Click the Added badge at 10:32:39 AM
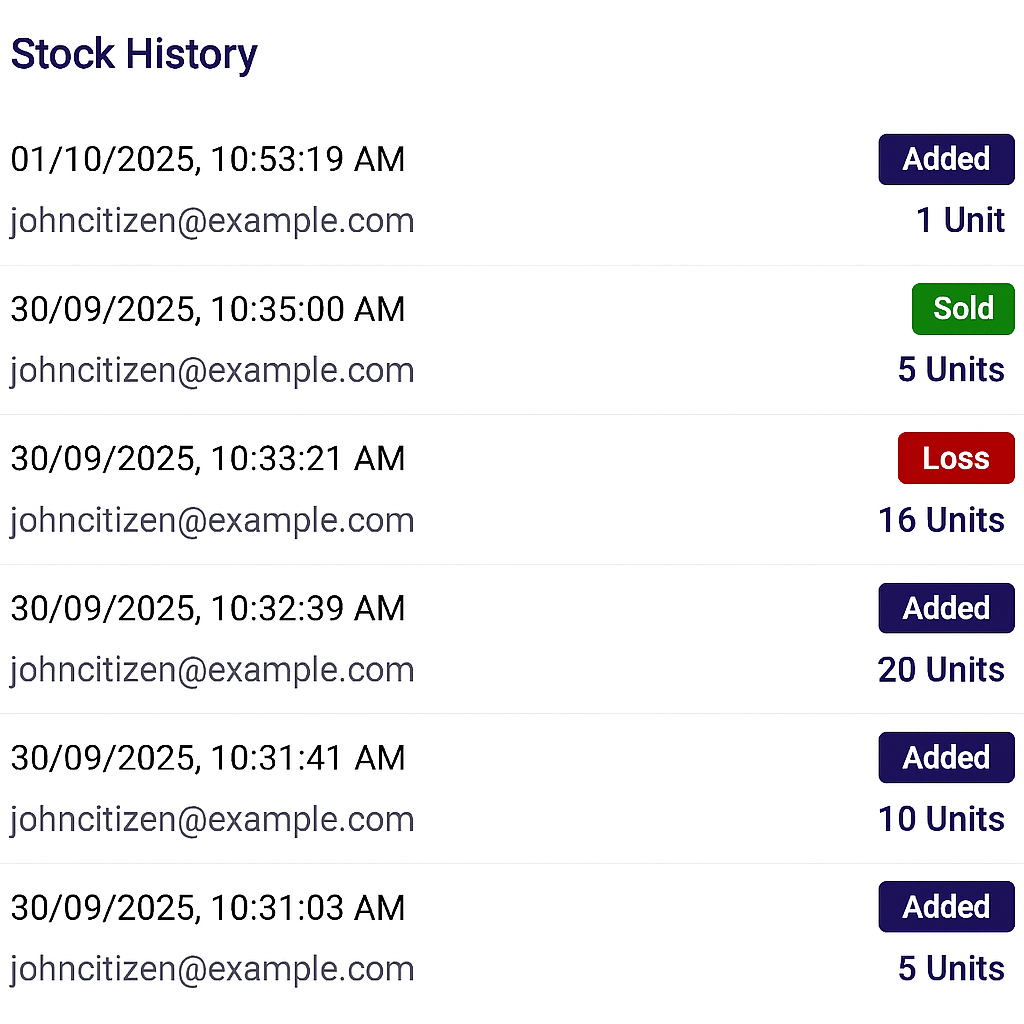The height and width of the screenshot is (1024, 1024). (x=946, y=608)
